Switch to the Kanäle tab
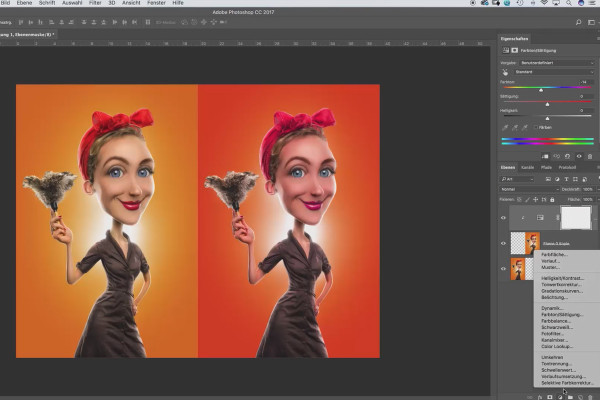 pos(527,167)
